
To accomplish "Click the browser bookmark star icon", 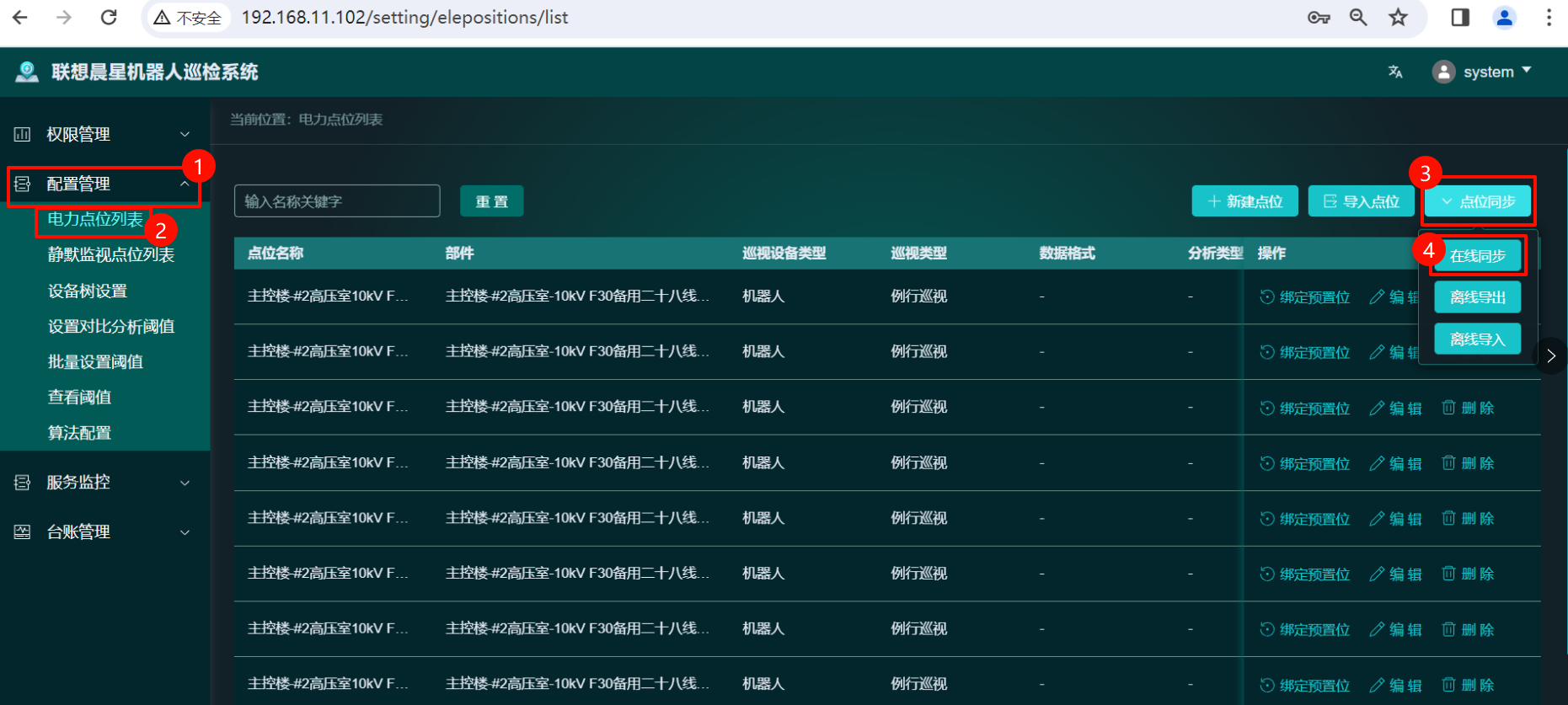I will tap(1399, 18).
